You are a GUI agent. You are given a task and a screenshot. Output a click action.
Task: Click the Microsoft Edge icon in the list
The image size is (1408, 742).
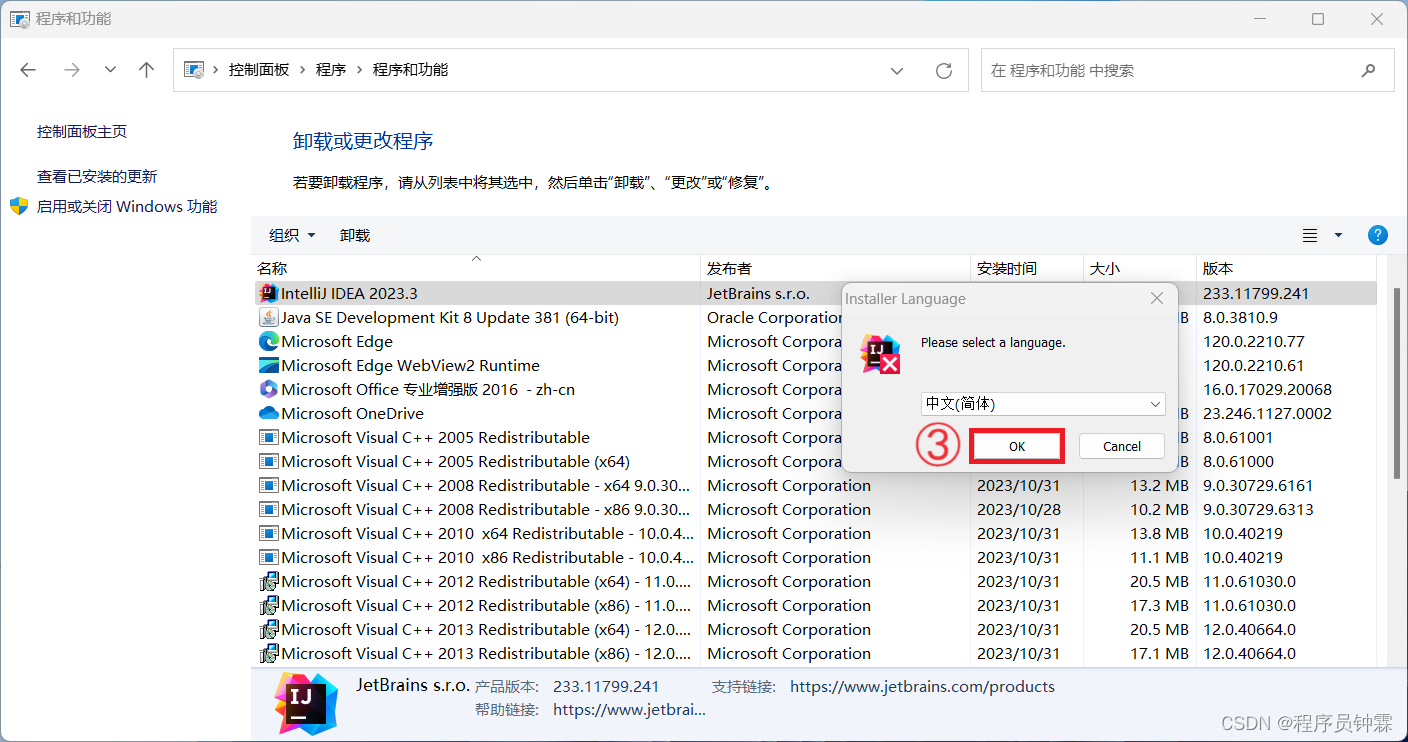tap(268, 341)
